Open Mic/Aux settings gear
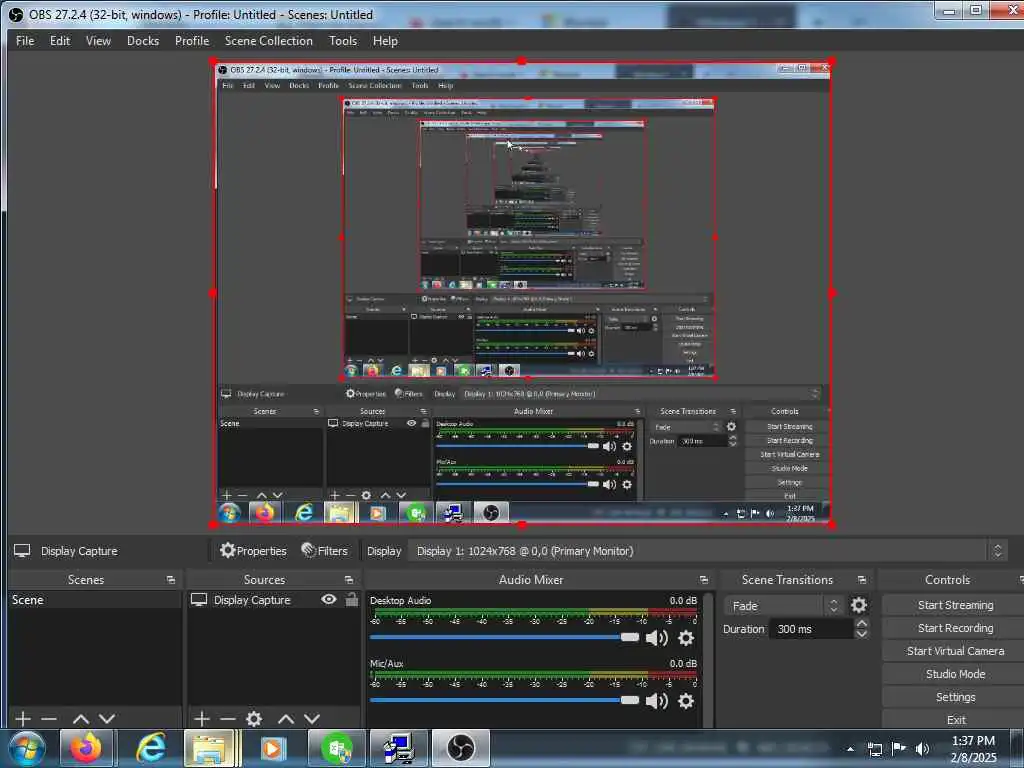The height and width of the screenshot is (768, 1024). click(686, 701)
